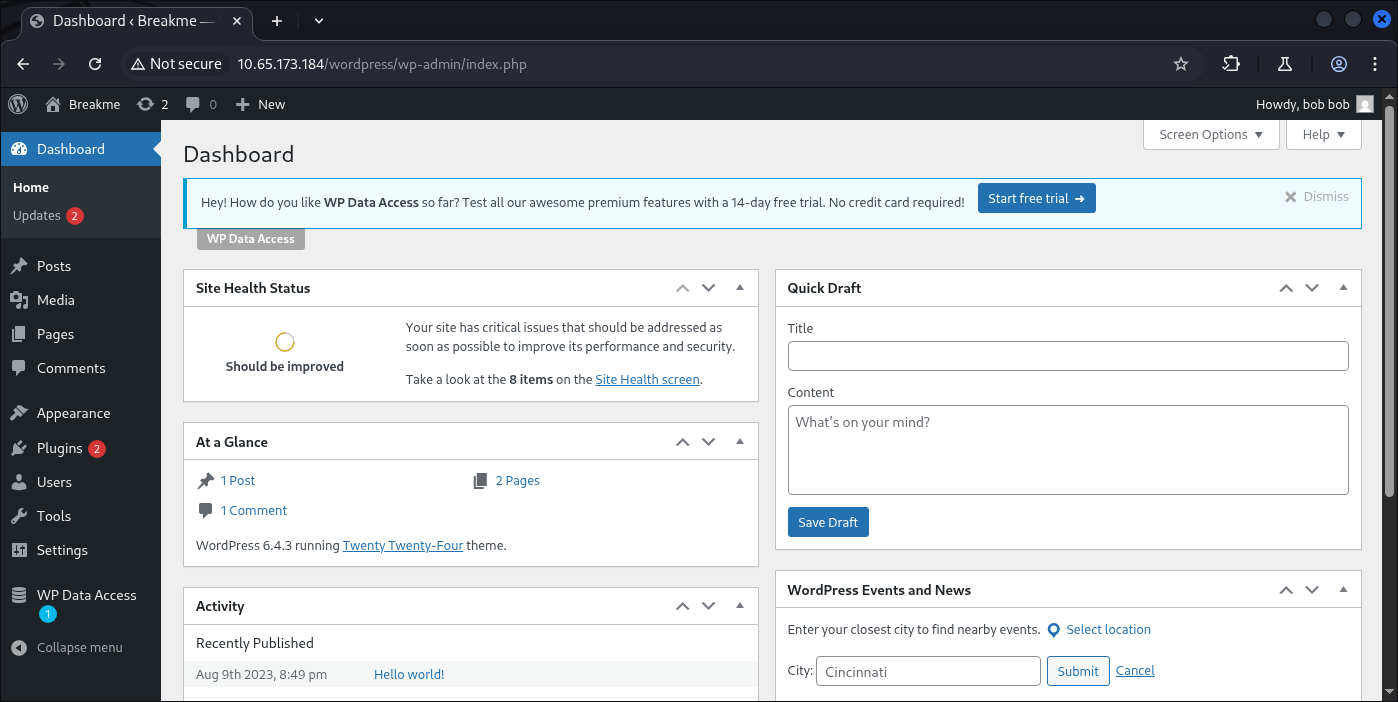The width and height of the screenshot is (1398, 702).
Task: Move At a Glance panel down
Action: (x=709, y=442)
